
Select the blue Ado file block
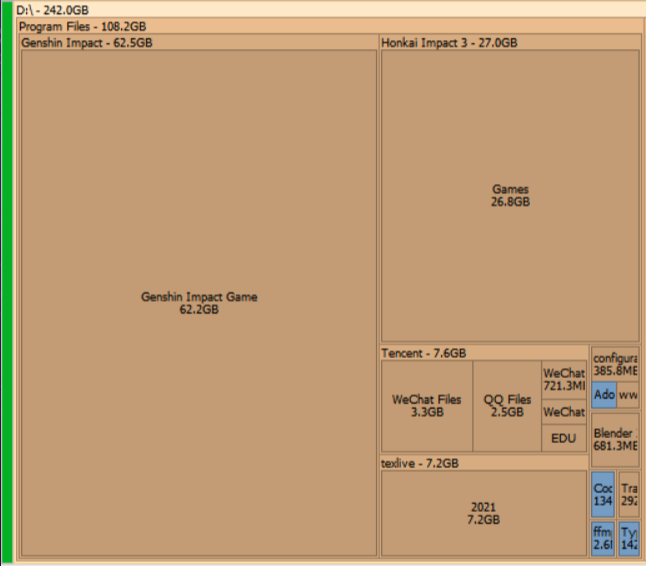(604, 395)
